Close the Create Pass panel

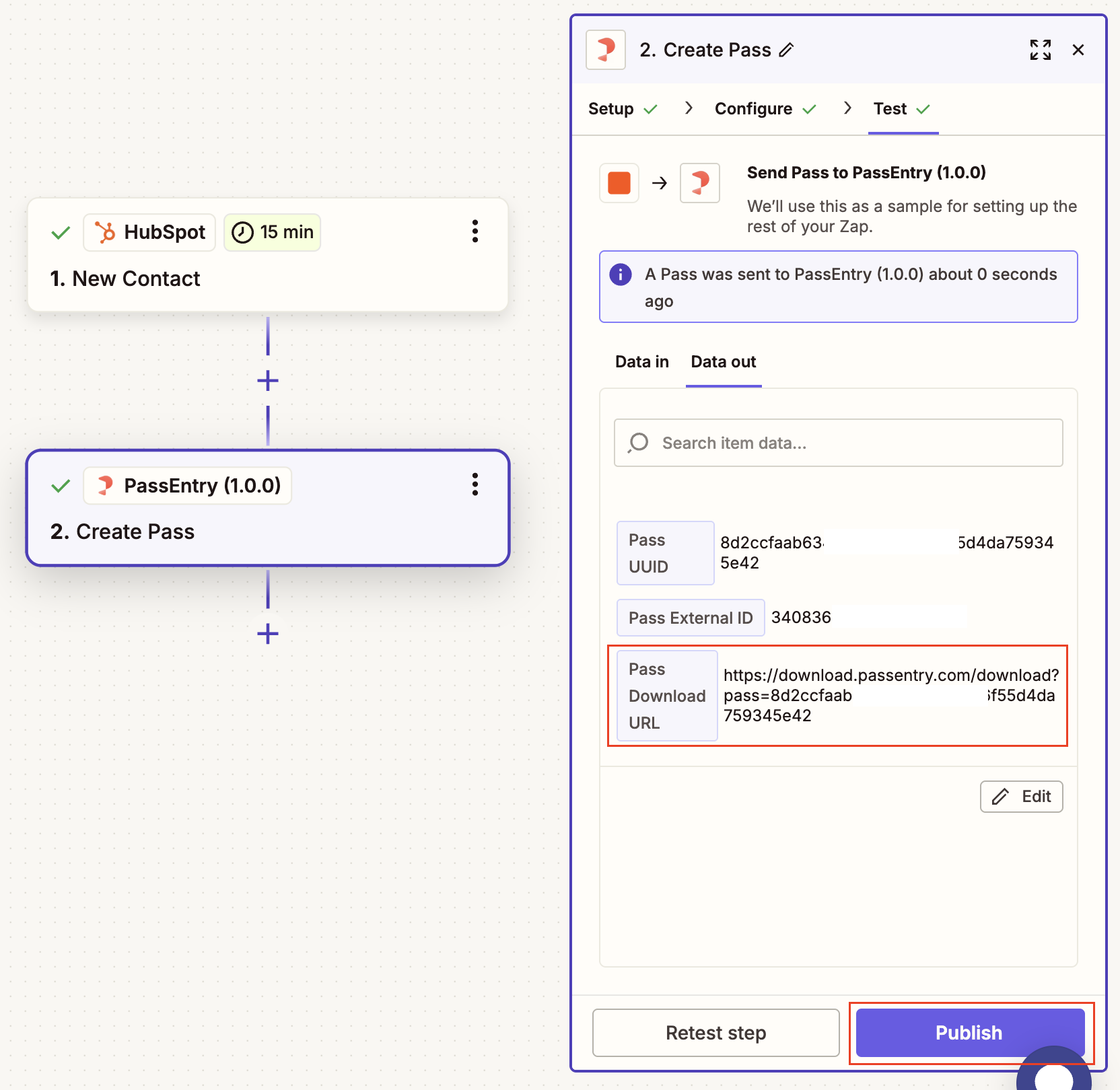1078,50
